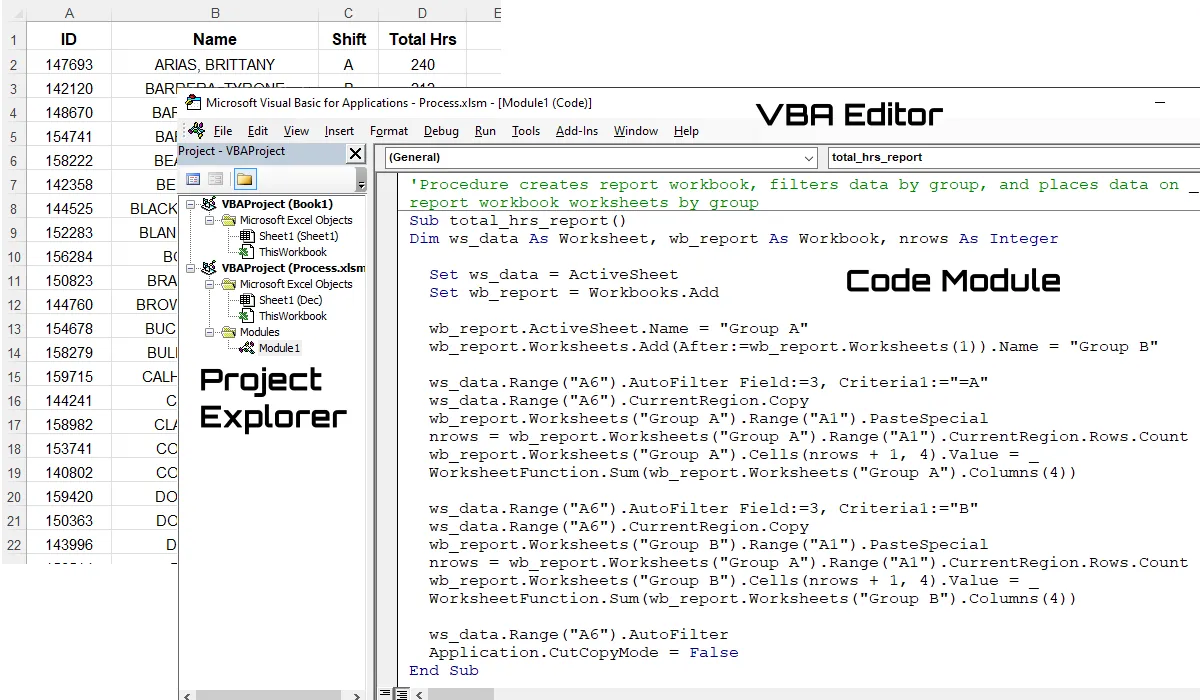Select column A header in Excel sheet
This screenshot has height=700, width=1200.
69,13
